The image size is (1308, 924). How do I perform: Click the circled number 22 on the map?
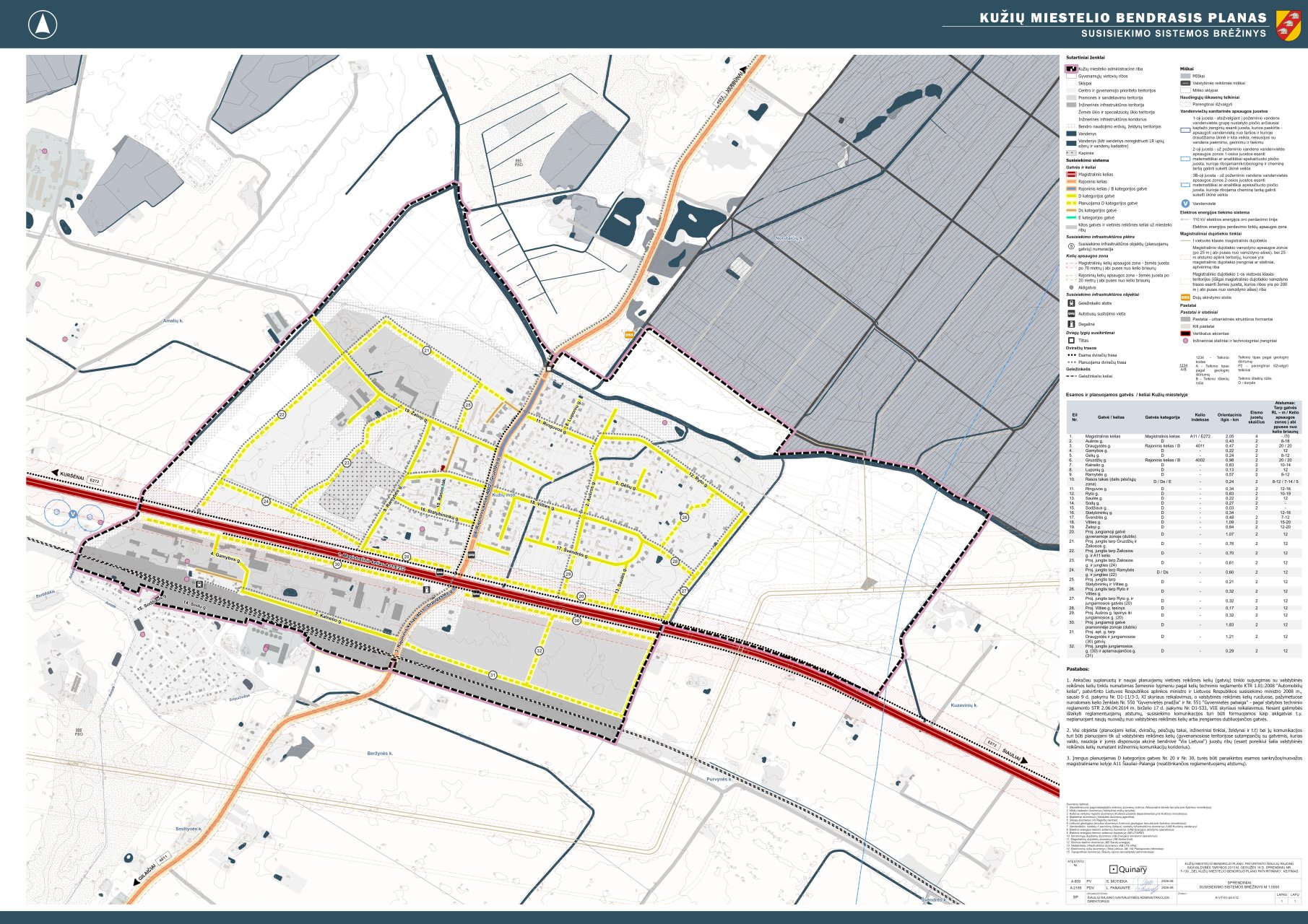282,415
